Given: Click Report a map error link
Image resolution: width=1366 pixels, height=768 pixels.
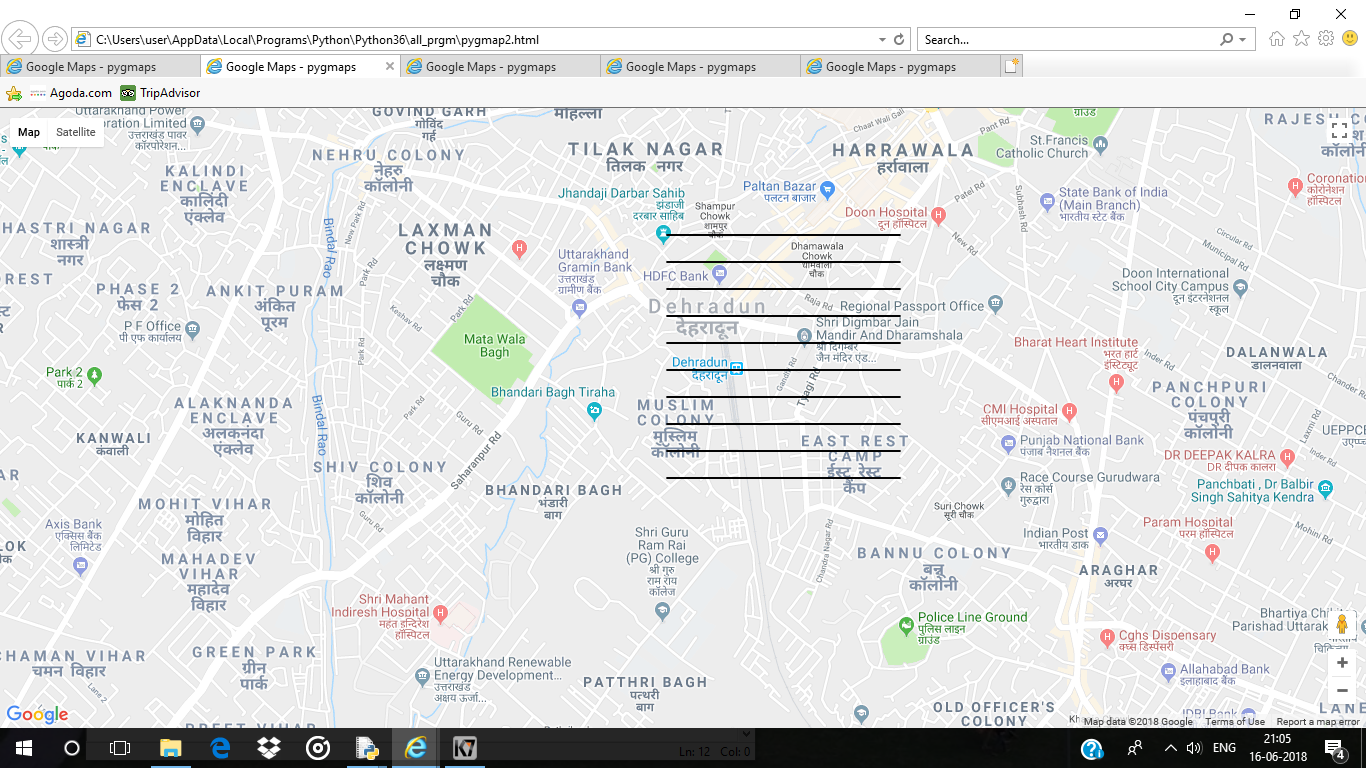Looking at the screenshot, I should pyautogui.click(x=1318, y=722).
